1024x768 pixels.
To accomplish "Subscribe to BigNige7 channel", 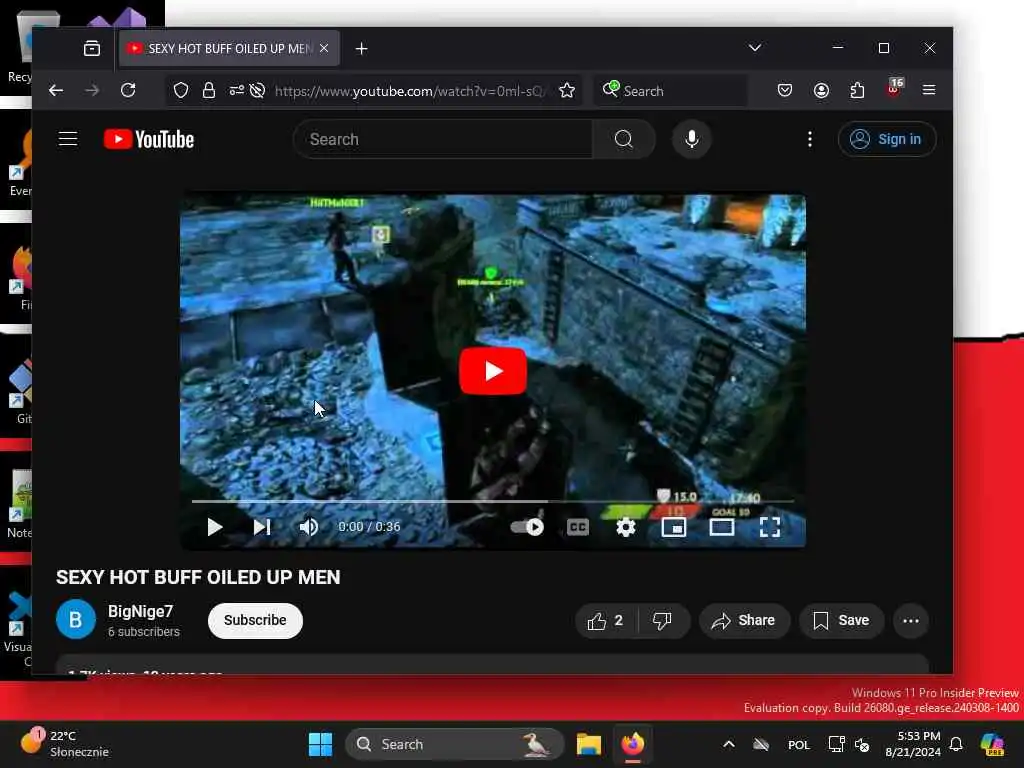I will coord(255,620).
